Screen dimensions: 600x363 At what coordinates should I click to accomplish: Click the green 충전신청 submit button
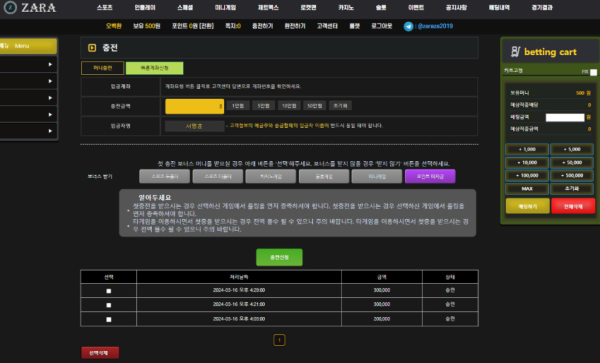[x=279, y=257]
